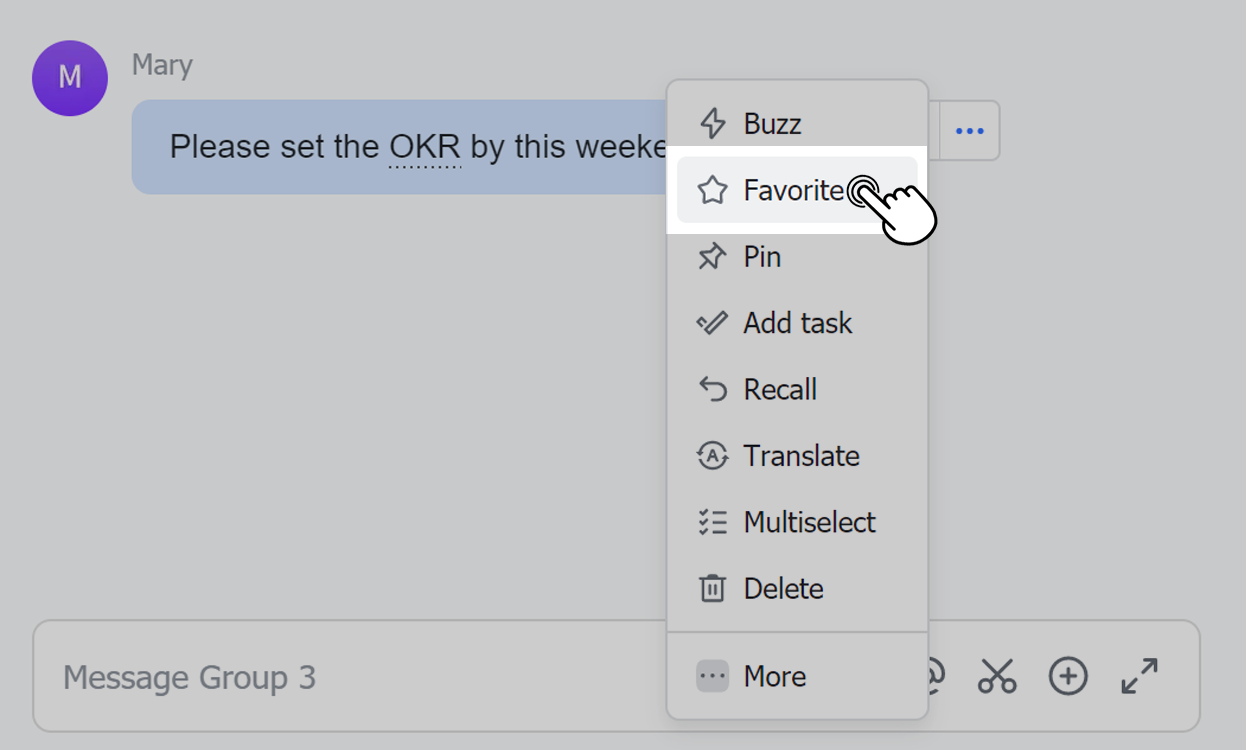The width and height of the screenshot is (1247, 750).
Task: Click the sender name Mary
Action: tap(162, 66)
